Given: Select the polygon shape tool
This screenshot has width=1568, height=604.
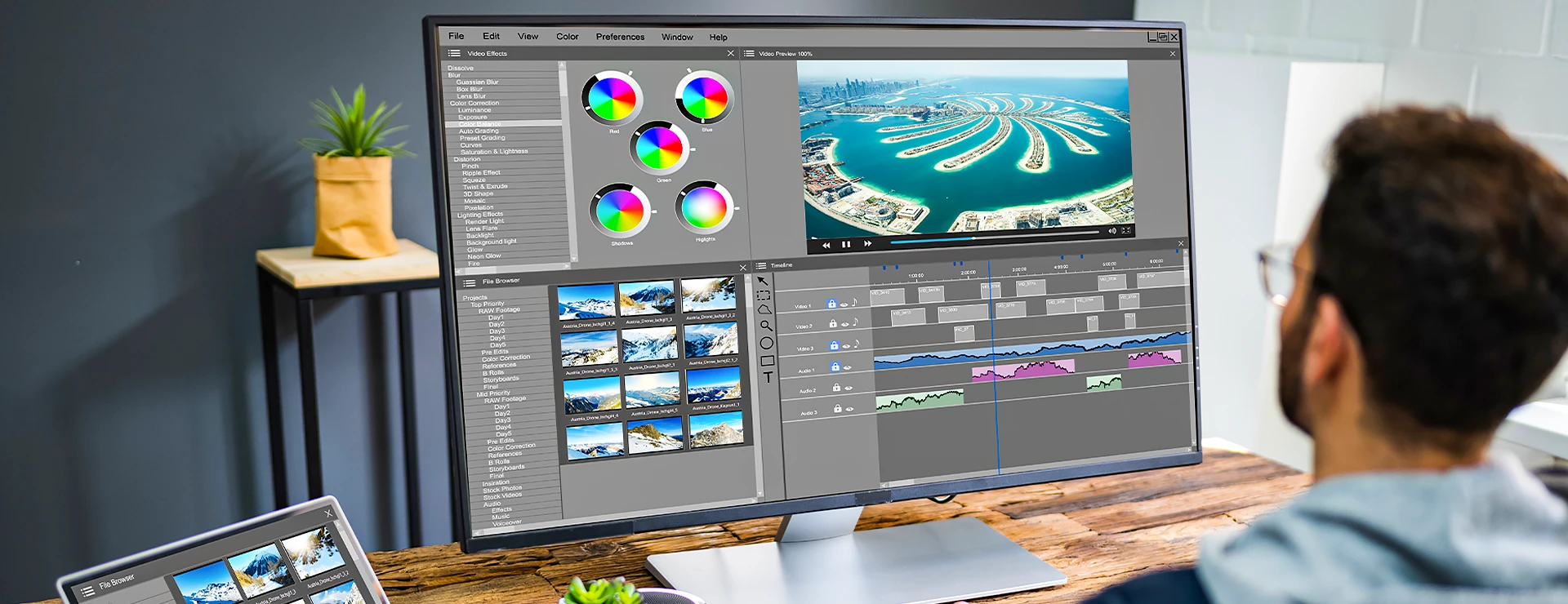Looking at the screenshot, I should click(764, 309).
